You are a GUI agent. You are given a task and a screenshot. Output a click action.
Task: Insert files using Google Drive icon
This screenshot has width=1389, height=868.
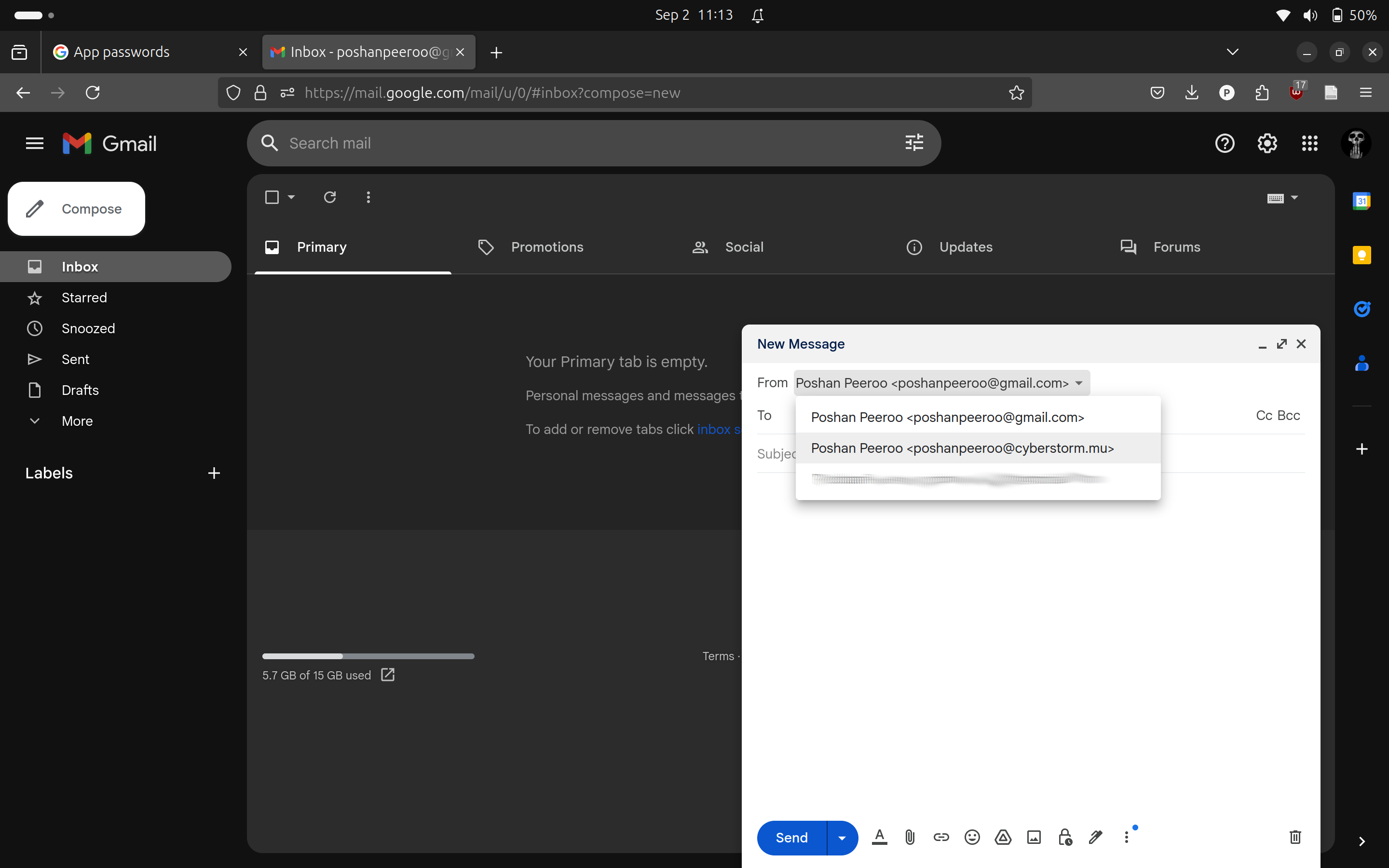pyautogui.click(x=1003, y=837)
